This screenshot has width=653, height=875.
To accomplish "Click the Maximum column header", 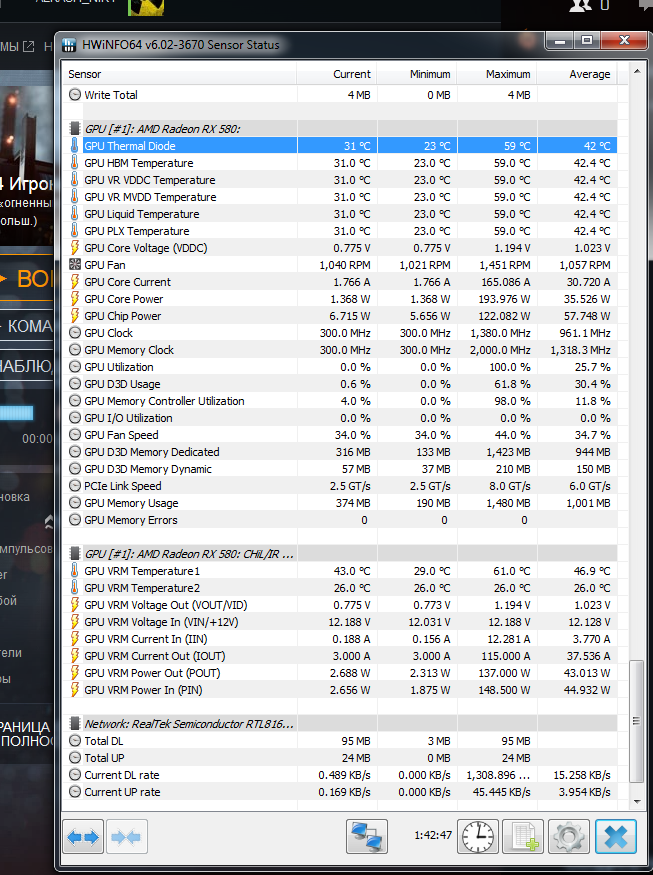I will [x=497, y=74].
